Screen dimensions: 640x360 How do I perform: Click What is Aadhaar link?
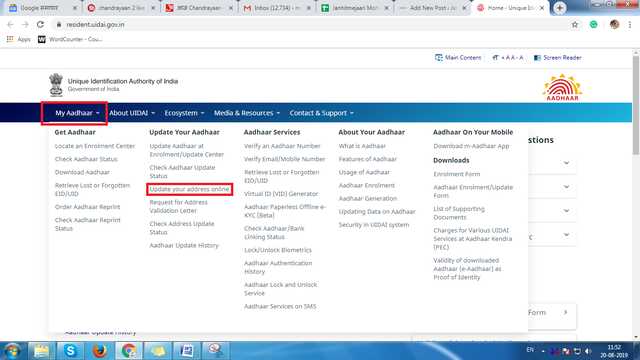362,146
